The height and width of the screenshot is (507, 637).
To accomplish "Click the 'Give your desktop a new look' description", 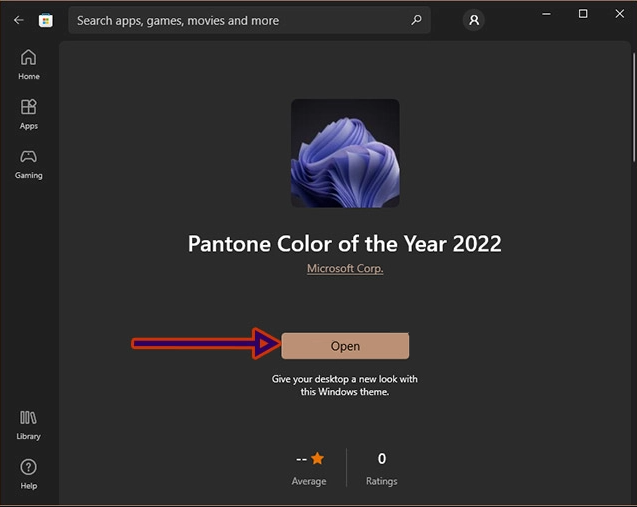I will pyautogui.click(x=344, y=385).
